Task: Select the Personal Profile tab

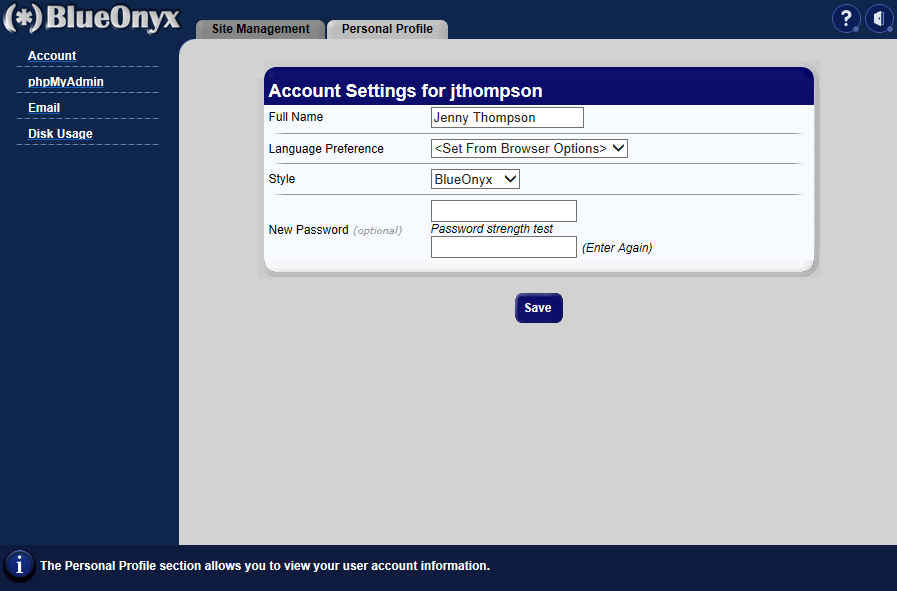Action: (387, 29)
